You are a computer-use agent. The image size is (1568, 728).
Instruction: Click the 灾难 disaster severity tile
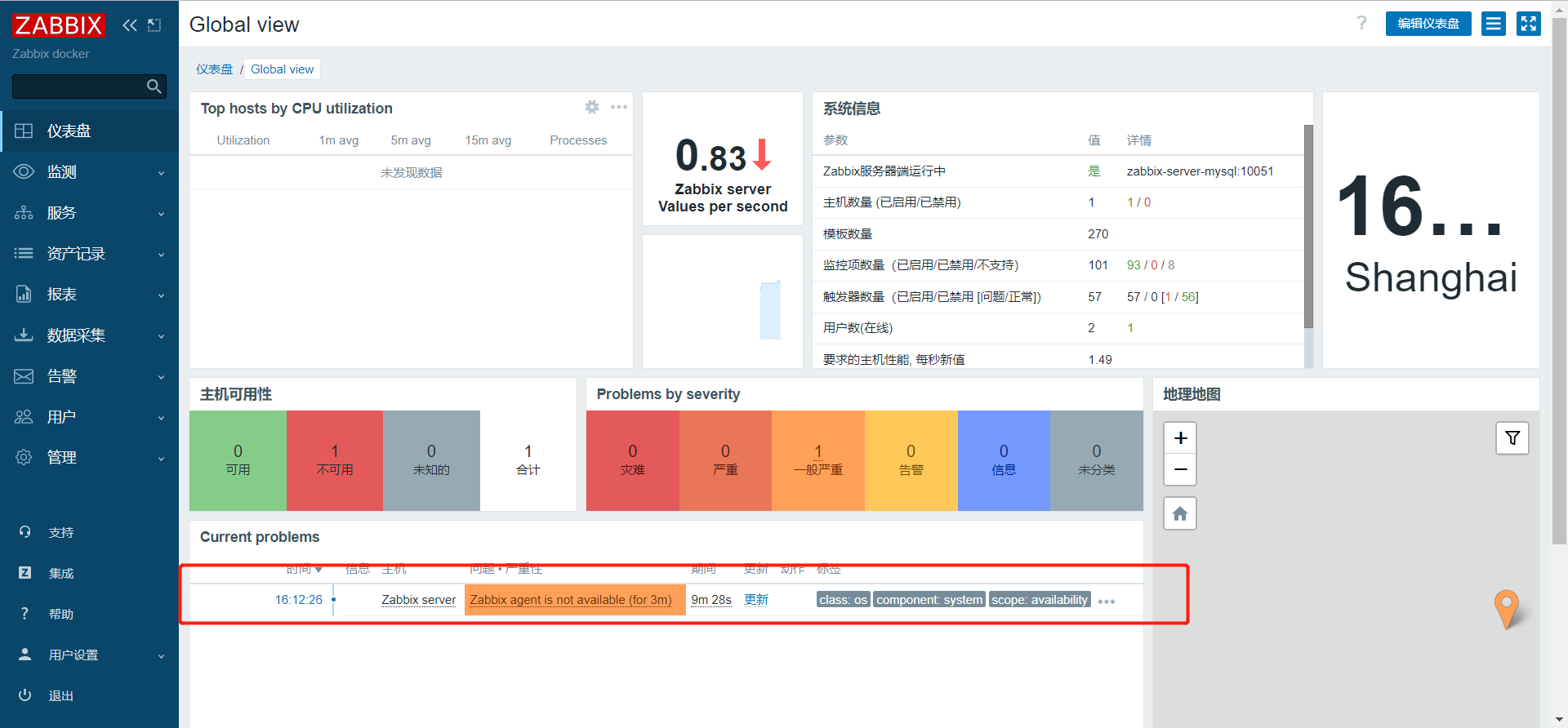(x=633, y=460)
